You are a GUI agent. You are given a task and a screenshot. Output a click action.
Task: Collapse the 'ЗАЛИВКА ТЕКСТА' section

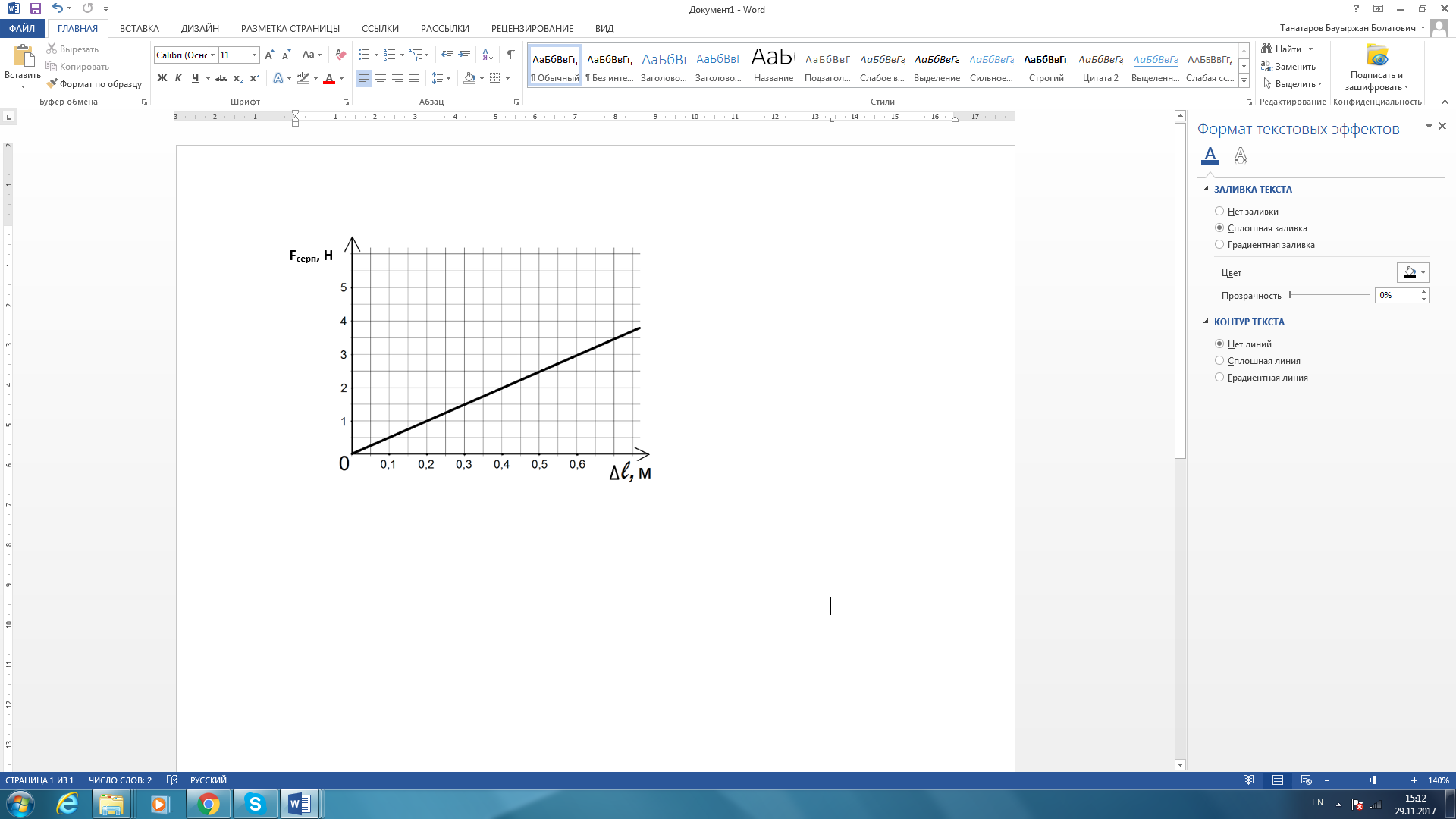point(1207,189)
